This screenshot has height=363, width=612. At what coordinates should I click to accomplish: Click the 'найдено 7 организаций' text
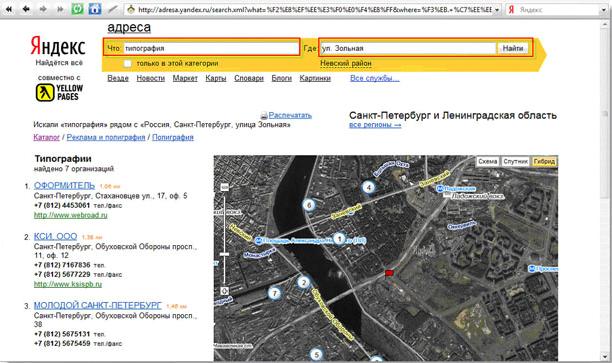pyautogui.click(x=74, y=169)
